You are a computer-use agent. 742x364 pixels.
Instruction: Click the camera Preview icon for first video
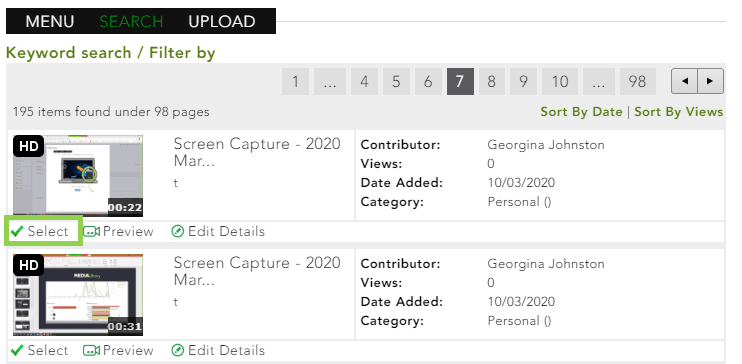[91, 231]
